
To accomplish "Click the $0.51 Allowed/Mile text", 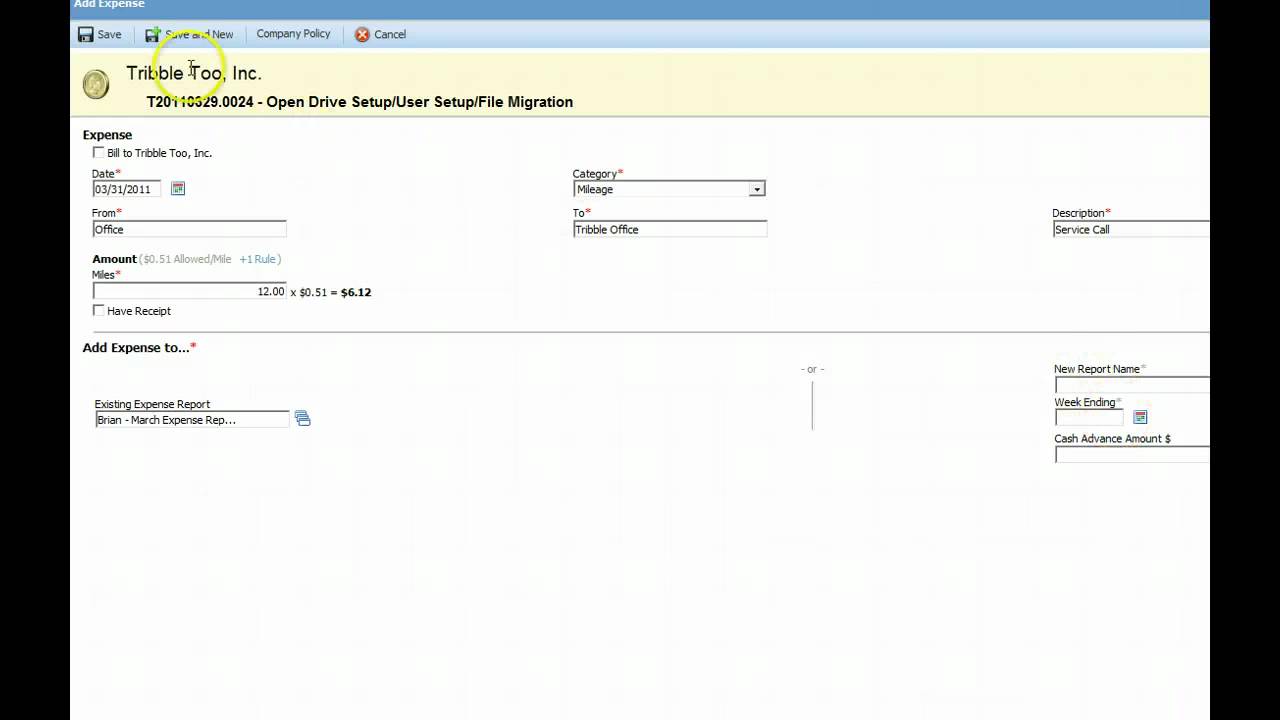I will click(188, 259).
